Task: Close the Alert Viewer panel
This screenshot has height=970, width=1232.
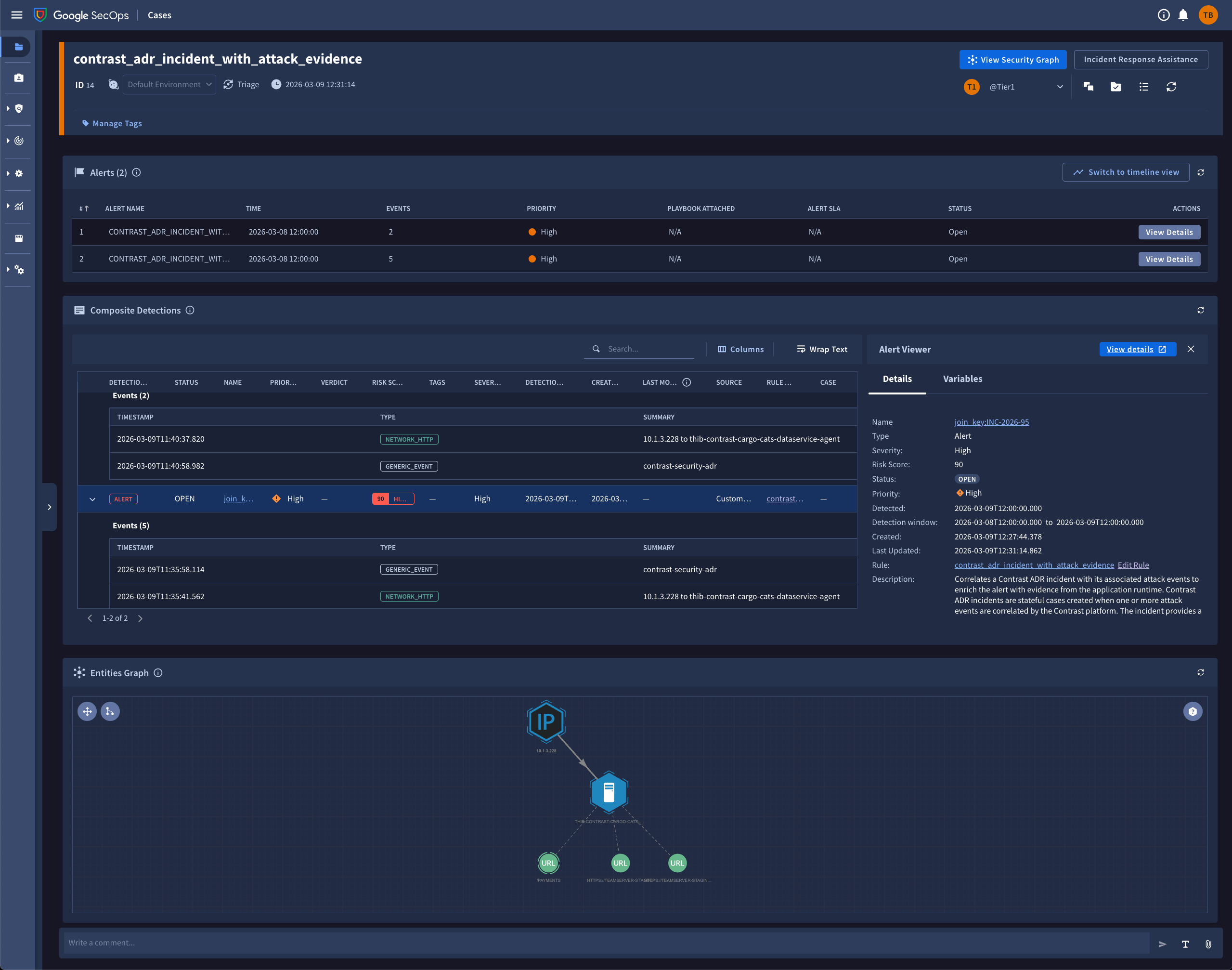Action: click(x=1191, y=349)
